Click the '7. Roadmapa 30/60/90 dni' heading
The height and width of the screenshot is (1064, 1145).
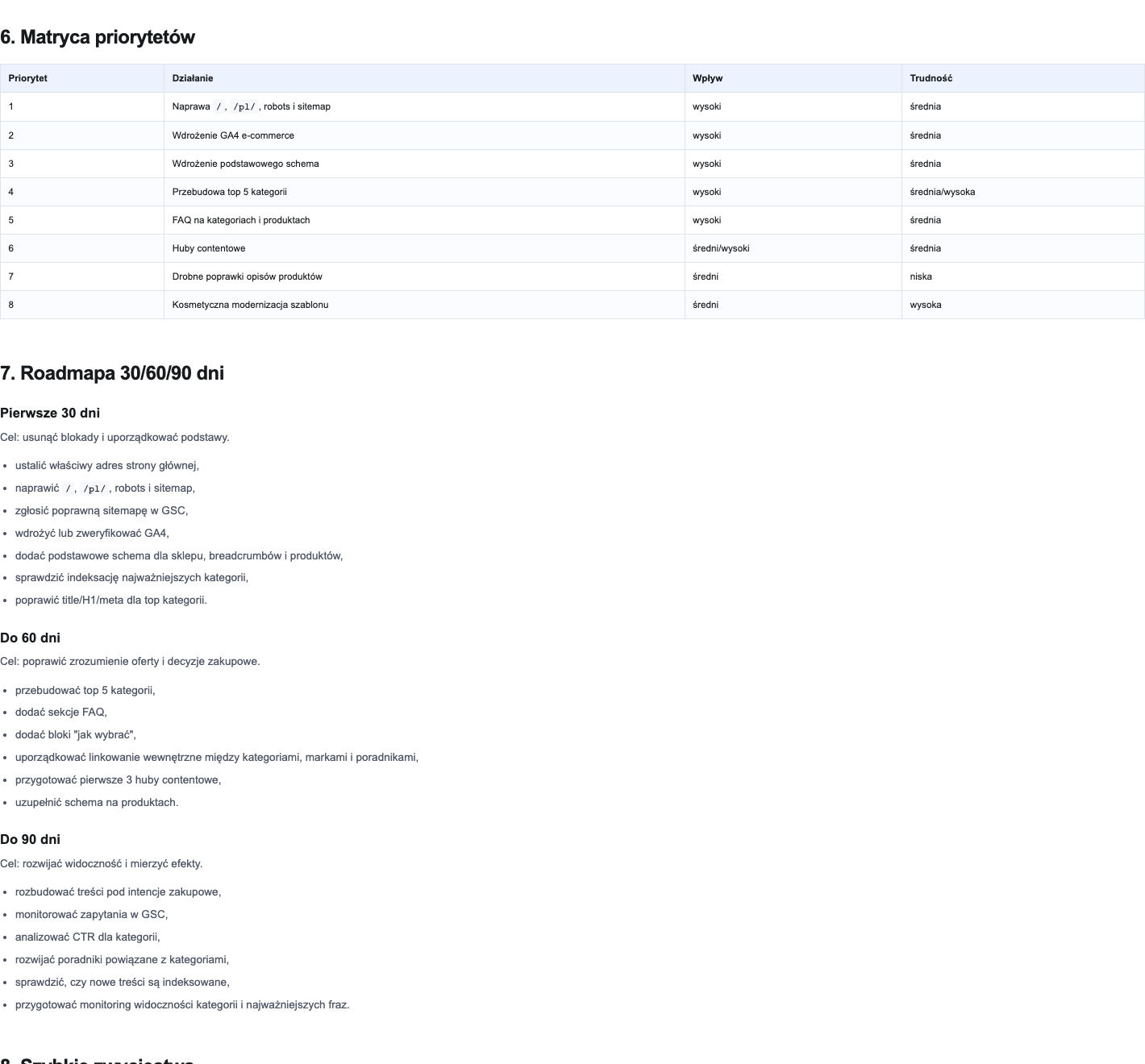coord(112,373)
